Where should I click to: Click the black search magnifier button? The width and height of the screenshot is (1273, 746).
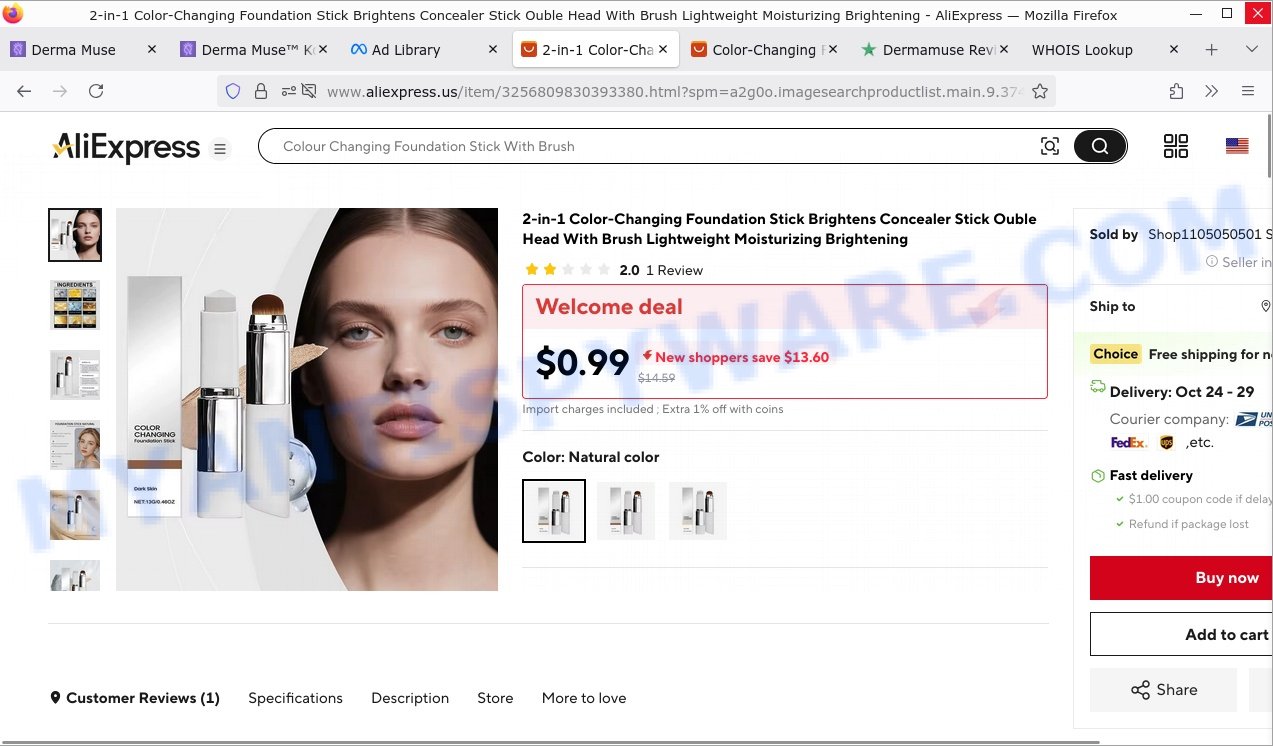[1099, 147]
